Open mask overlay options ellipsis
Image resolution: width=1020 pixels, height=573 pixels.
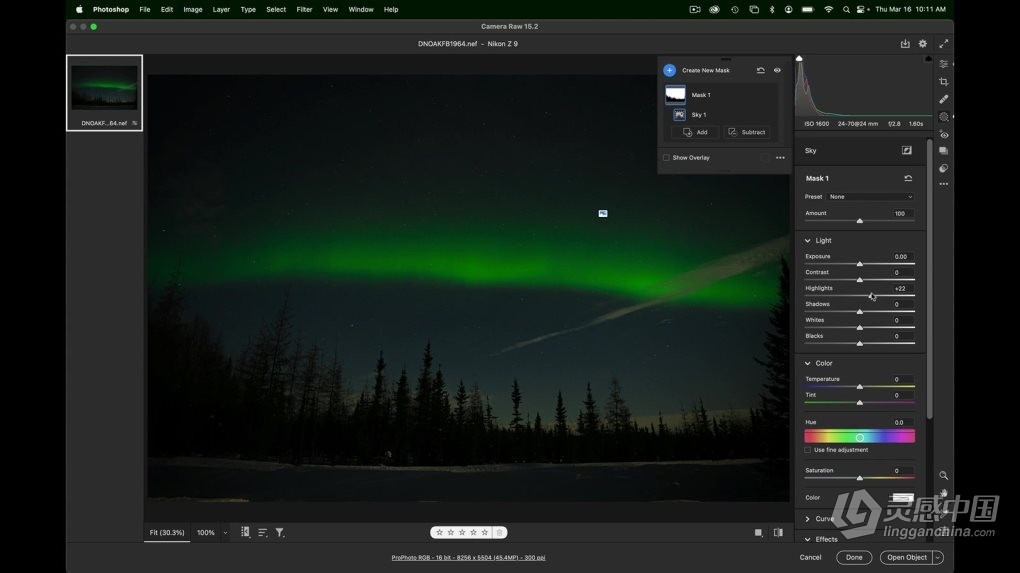click(780, 157)
